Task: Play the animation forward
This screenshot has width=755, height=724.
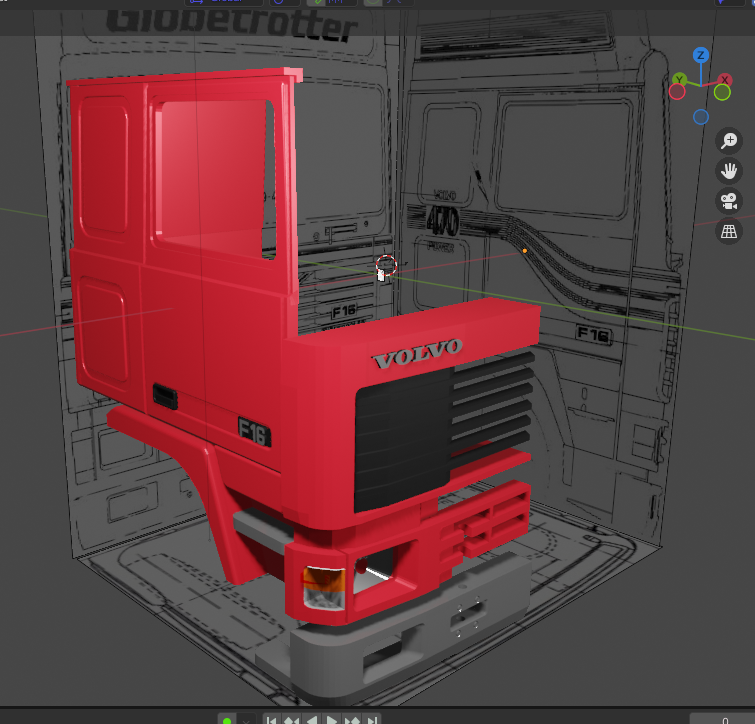Action: coord(331,720)
